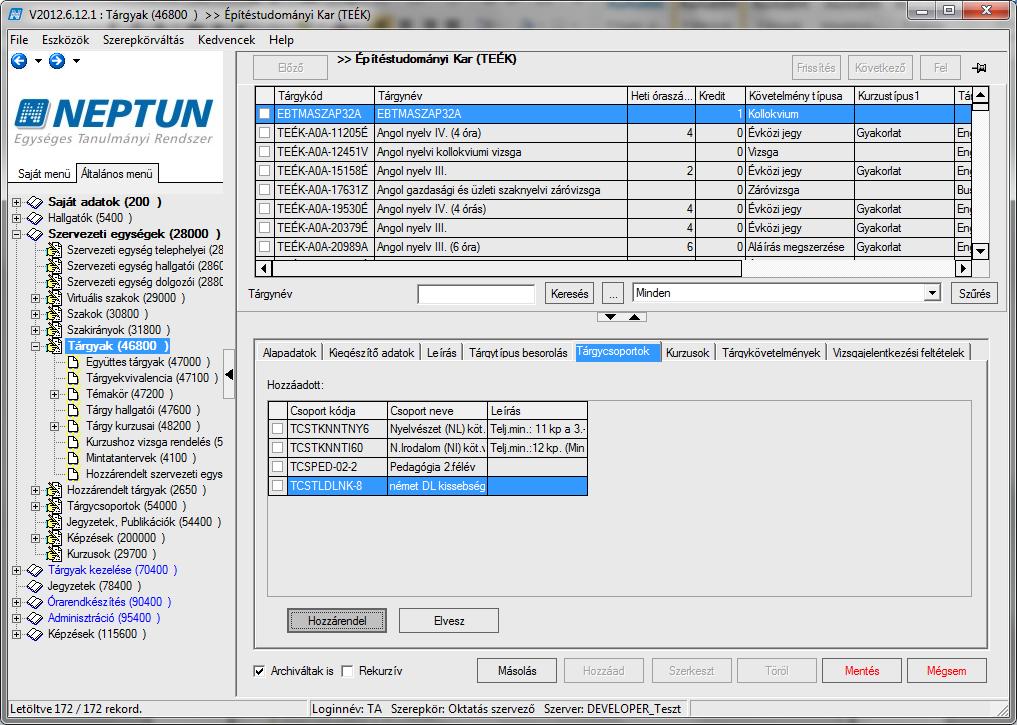Collapse the Szervezeti egységek tree node

click(x=16, y=234)
